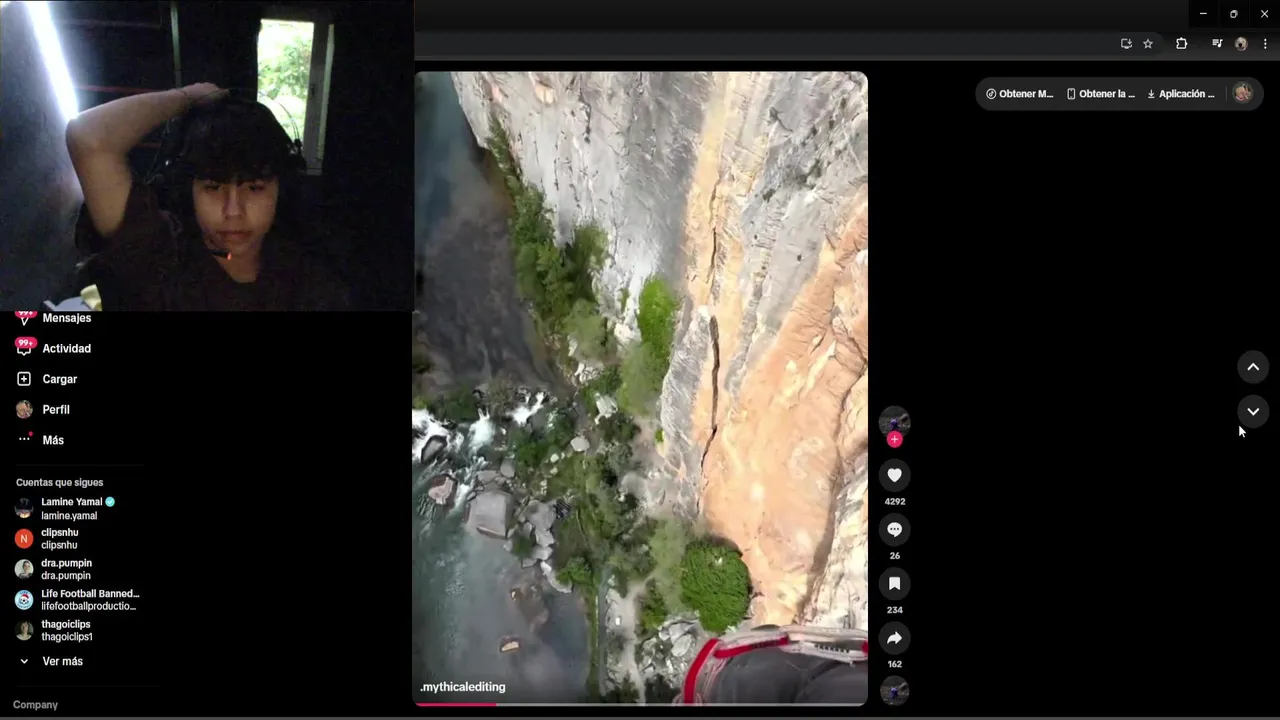Open Lamine Yamal followed account

coord(78,508)
